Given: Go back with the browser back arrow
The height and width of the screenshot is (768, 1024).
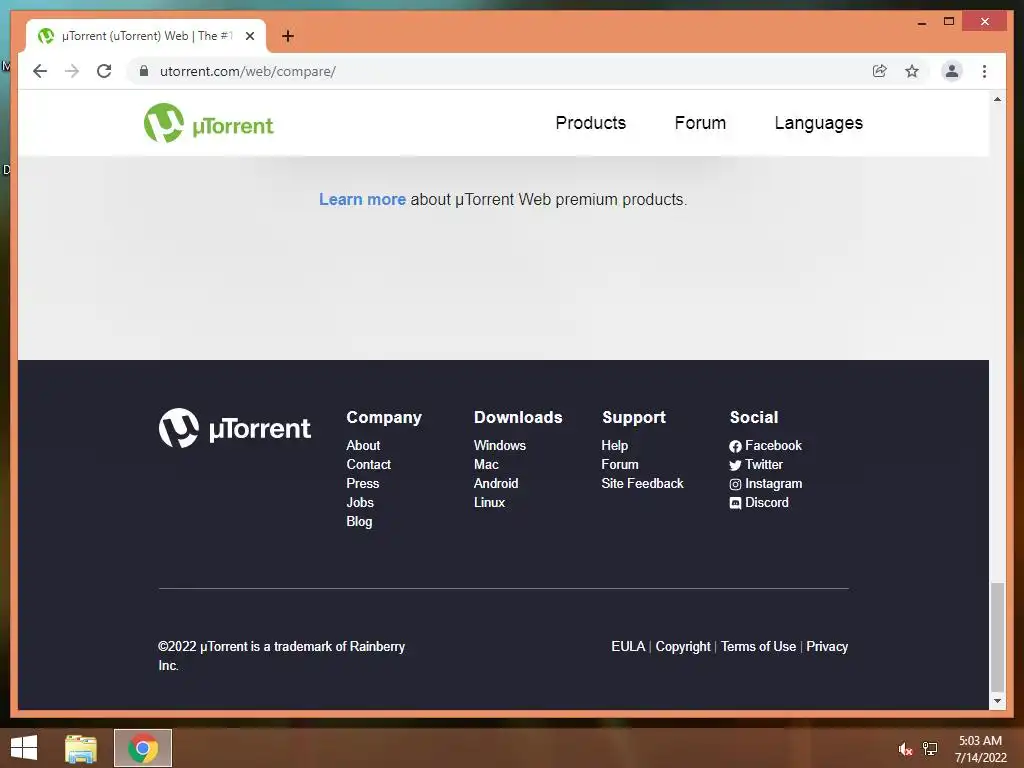Looking at the screenshot, I should (x=40, y=71).
